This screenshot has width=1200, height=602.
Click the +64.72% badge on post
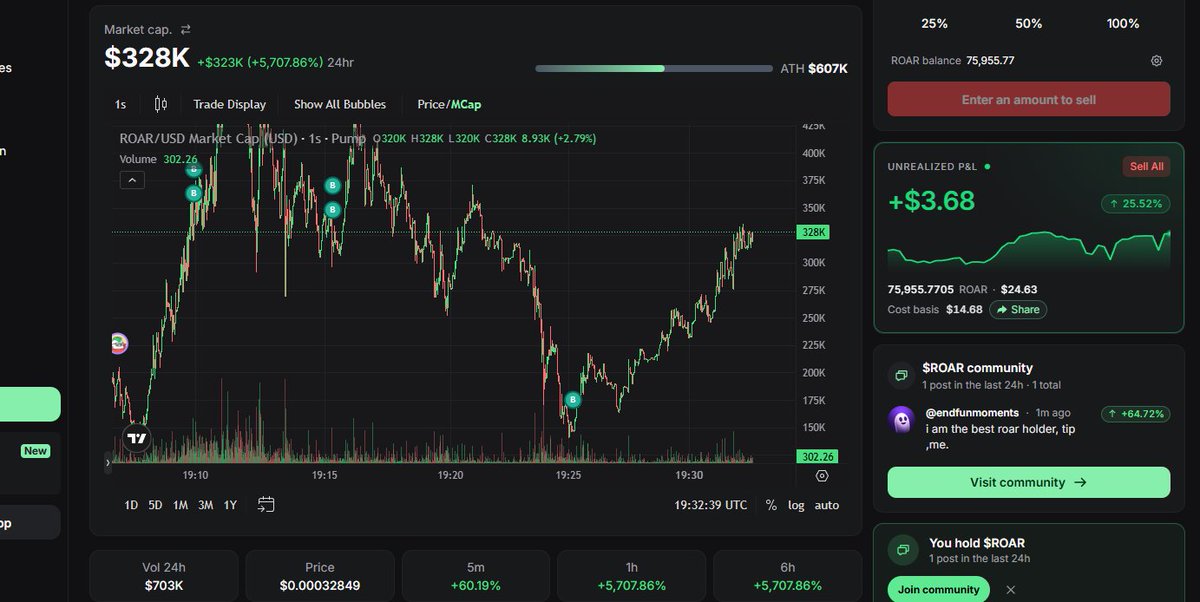[1136, 413]
